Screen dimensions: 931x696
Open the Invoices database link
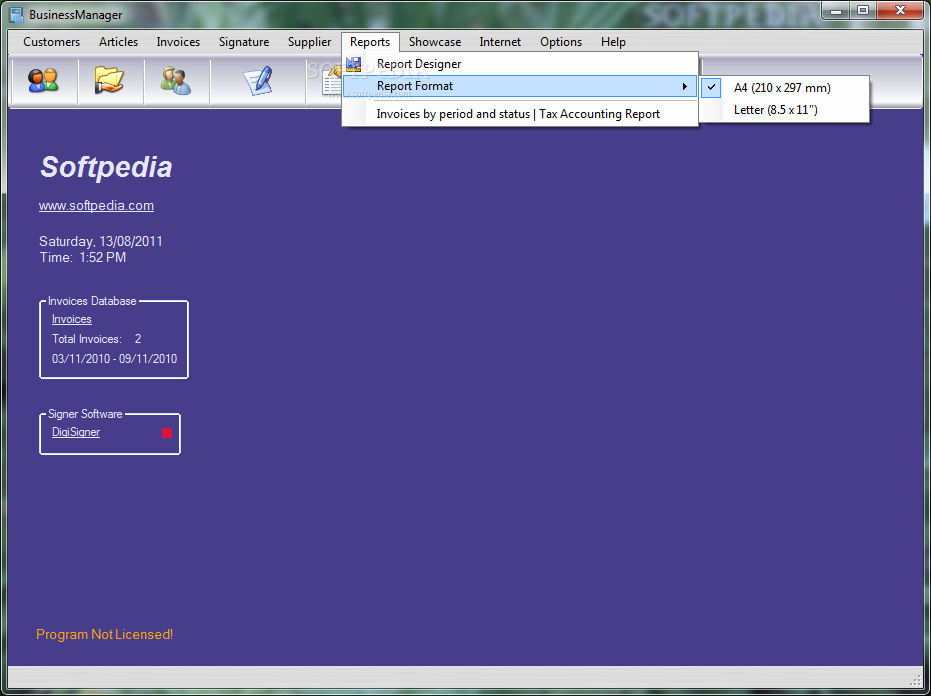point(72,319)
